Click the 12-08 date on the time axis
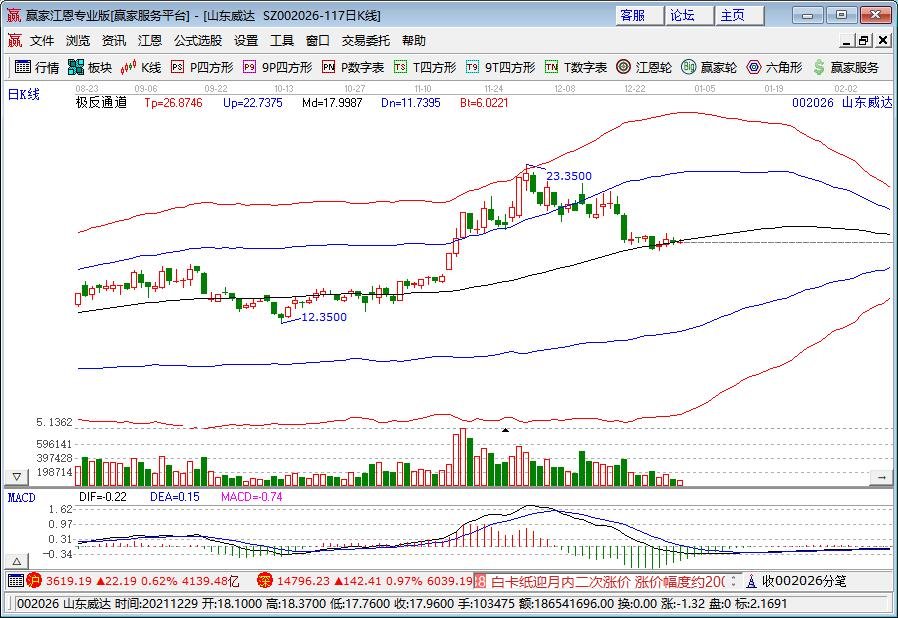This screenshot has height=618, width=898. (565, 89)
